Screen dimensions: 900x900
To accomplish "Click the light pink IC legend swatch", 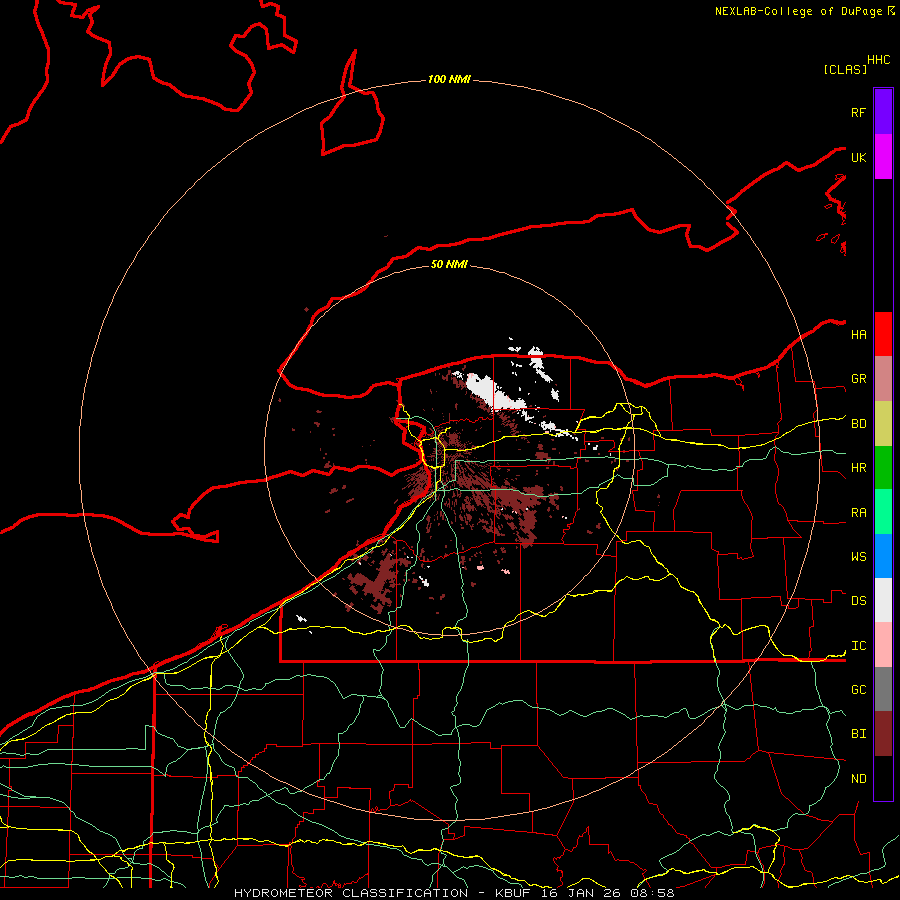I will [883, 645].
